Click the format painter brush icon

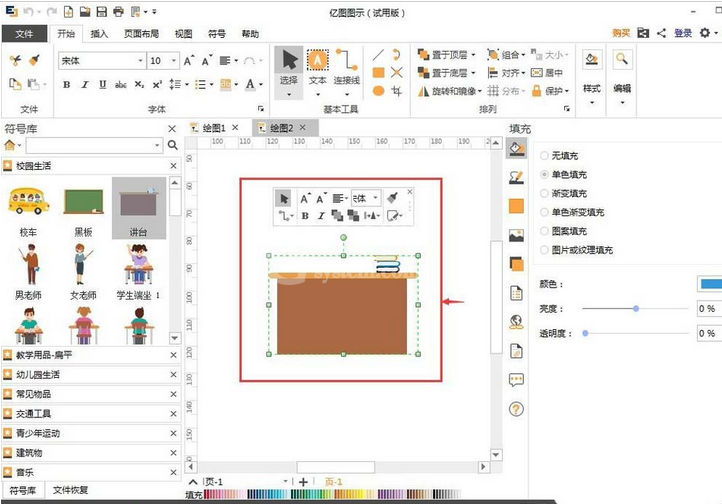pos(34,60)
